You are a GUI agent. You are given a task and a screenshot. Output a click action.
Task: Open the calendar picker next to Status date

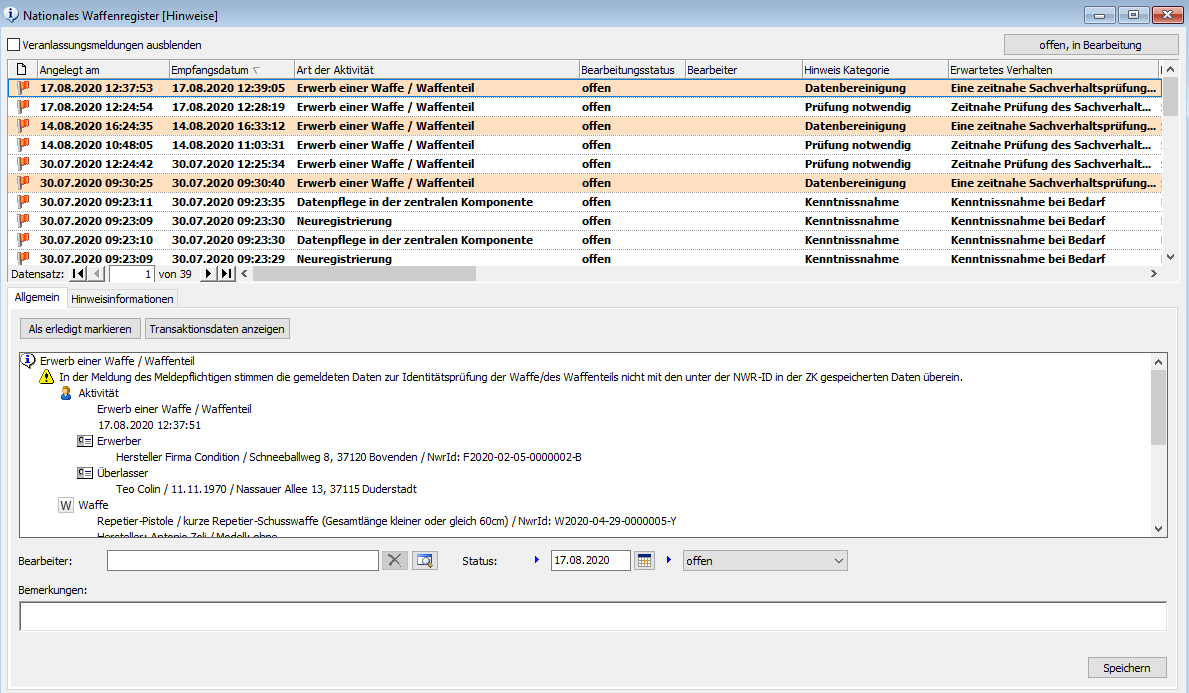(x=645, y=561)
